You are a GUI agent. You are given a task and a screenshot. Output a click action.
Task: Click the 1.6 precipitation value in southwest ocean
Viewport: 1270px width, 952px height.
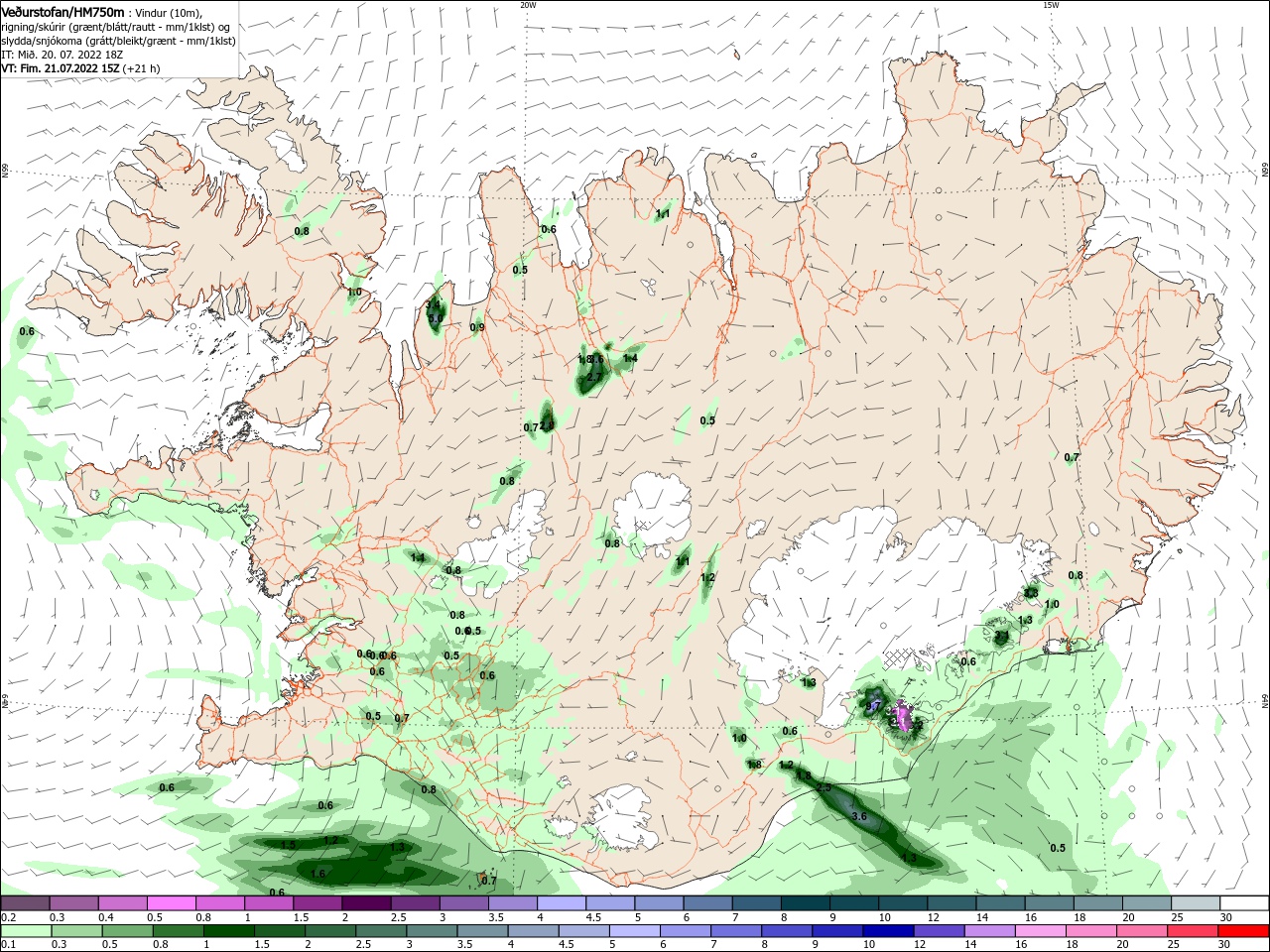318,874
